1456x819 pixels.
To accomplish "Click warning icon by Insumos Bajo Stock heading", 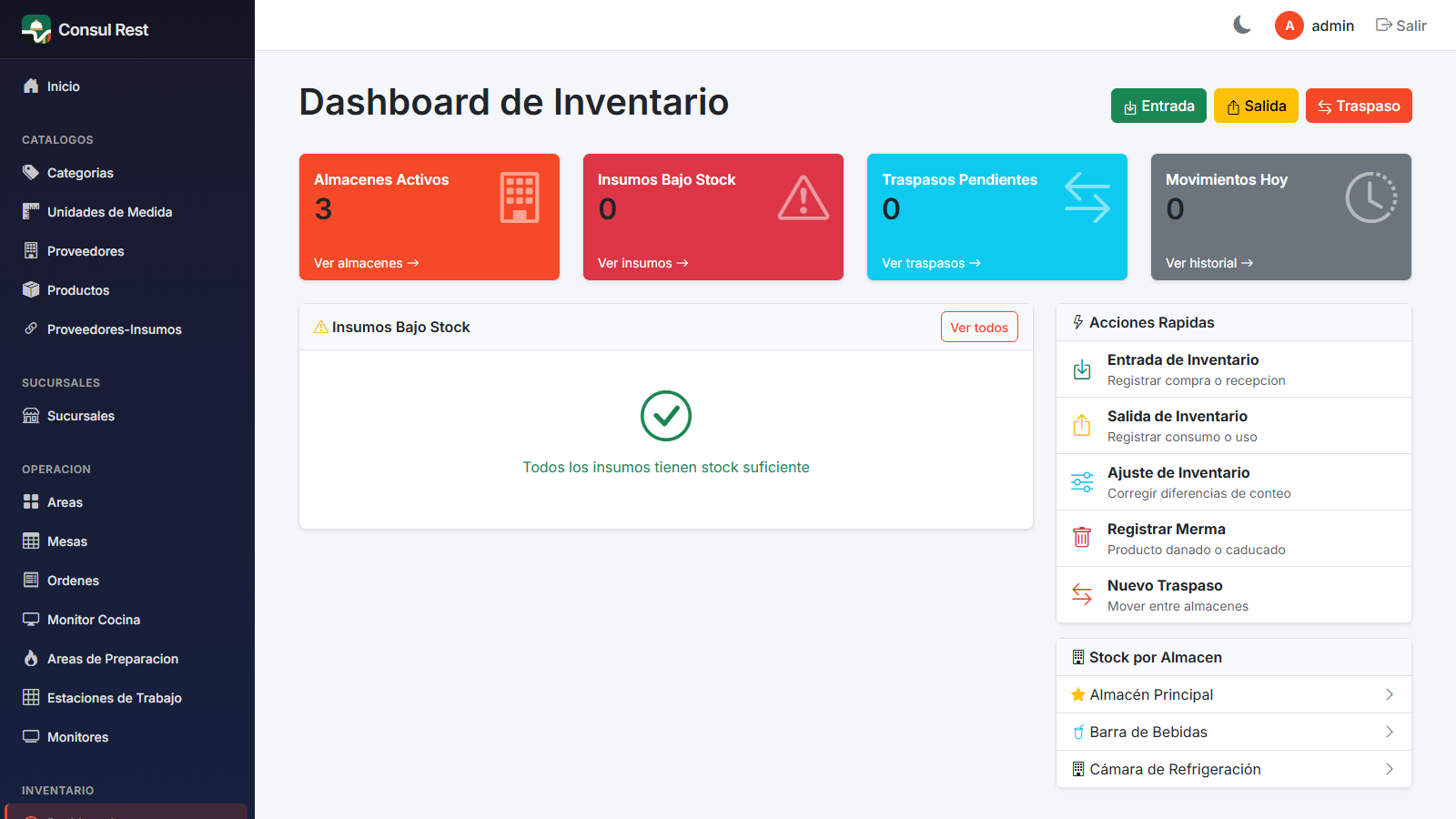I will tap(321, 327).
